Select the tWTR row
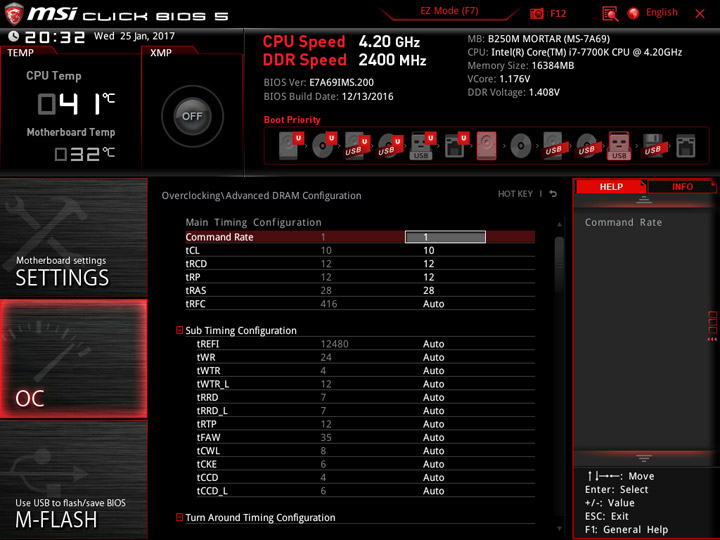This screenshot has width=720, height=540. tap(366, 371)
